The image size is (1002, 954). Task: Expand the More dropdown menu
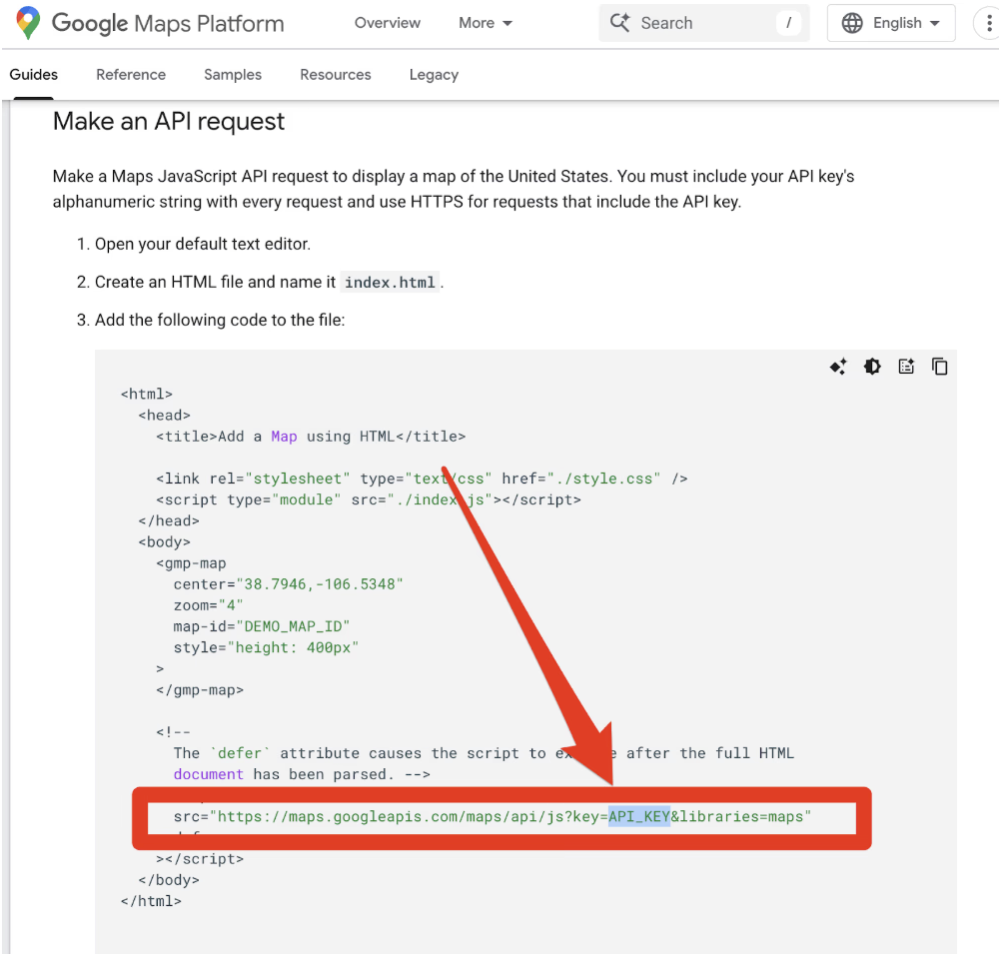click(x=485, y=23)
